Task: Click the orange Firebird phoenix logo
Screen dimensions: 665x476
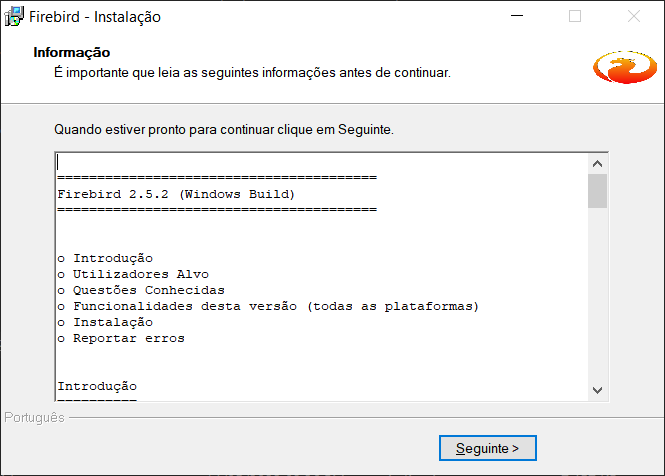Action: 624,68
